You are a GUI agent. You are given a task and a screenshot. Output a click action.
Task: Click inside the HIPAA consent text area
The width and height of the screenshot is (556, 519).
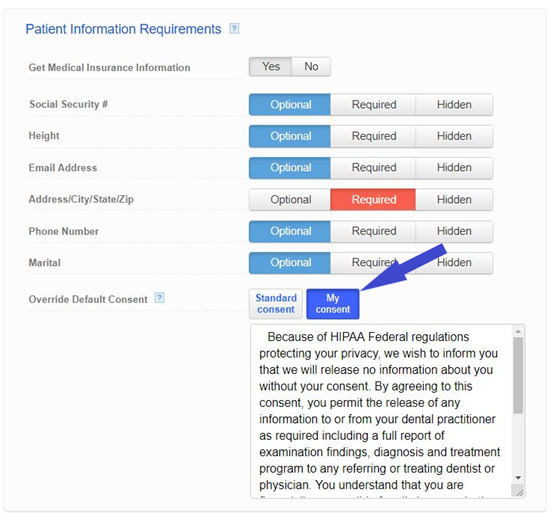381,411
